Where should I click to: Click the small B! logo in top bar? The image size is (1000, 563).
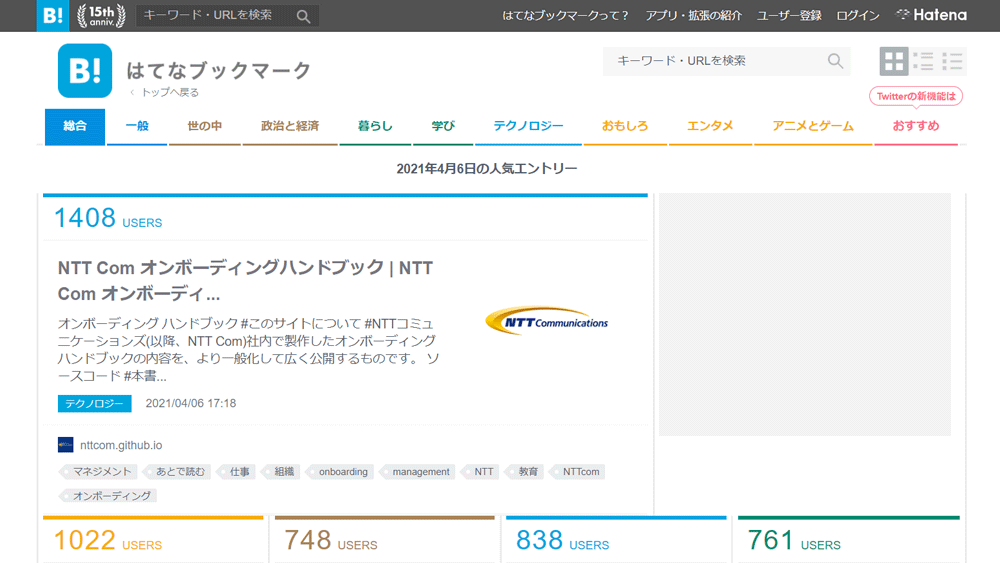point(52,15)
